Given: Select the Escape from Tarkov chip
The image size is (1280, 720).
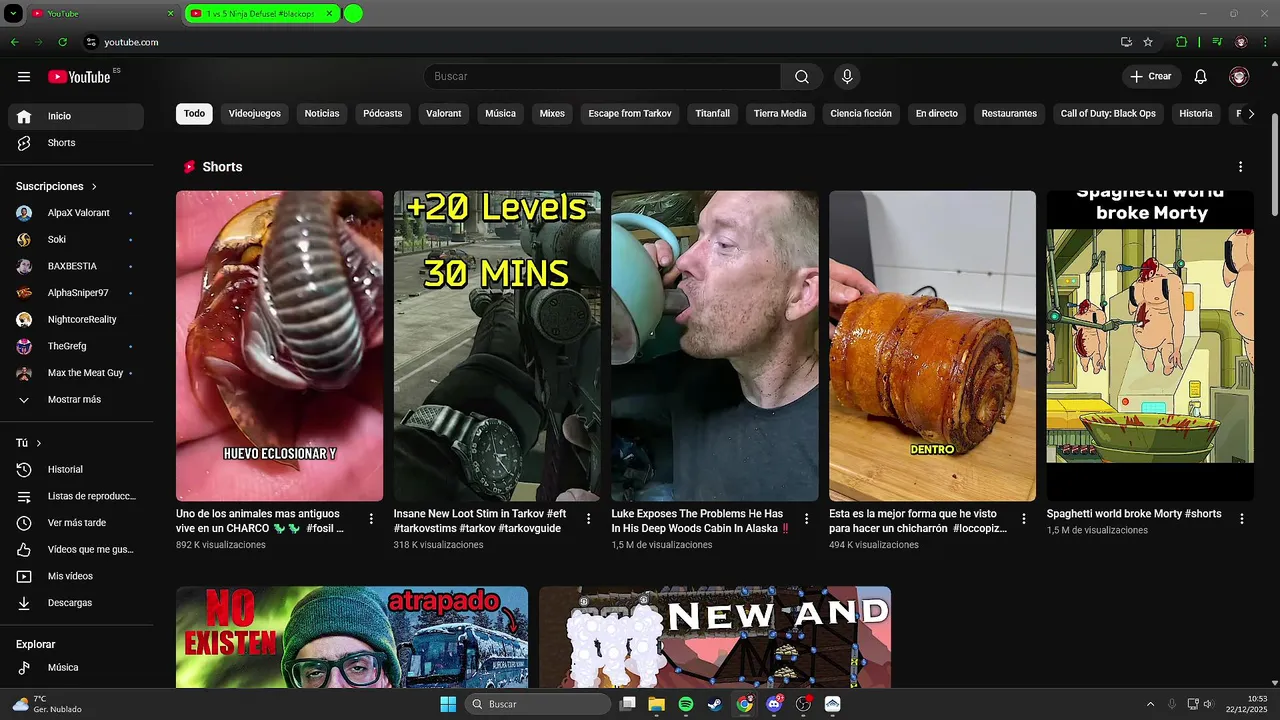Looking at the screenshot, I should coord(630,114).
